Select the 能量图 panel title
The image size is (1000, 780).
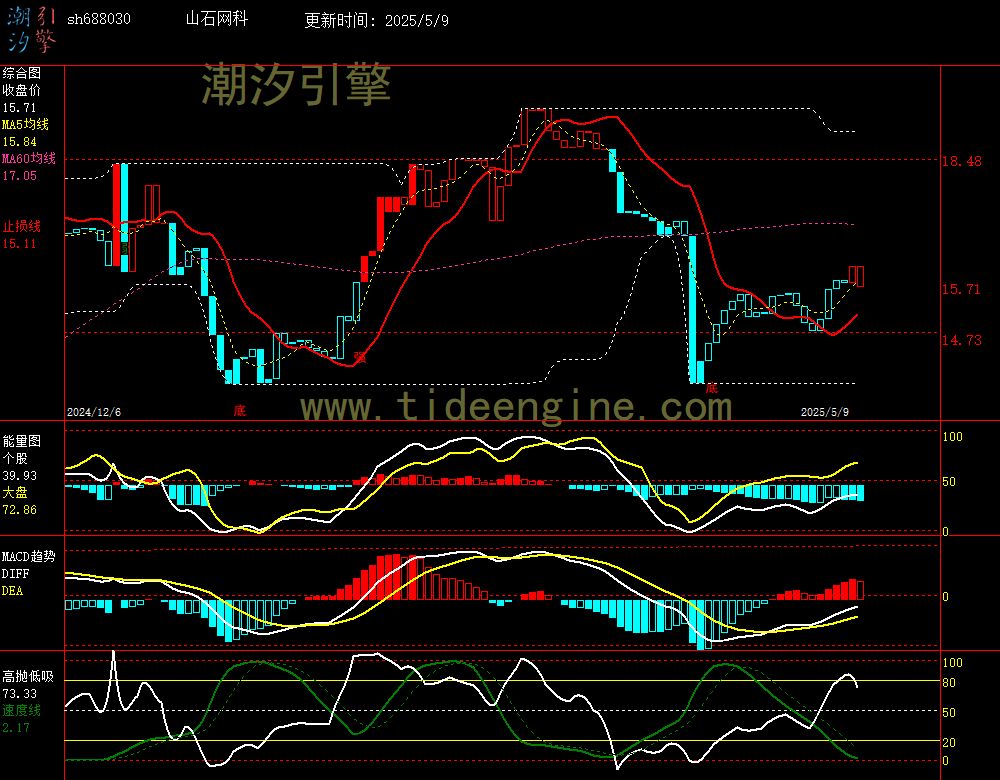pos(21,441)
